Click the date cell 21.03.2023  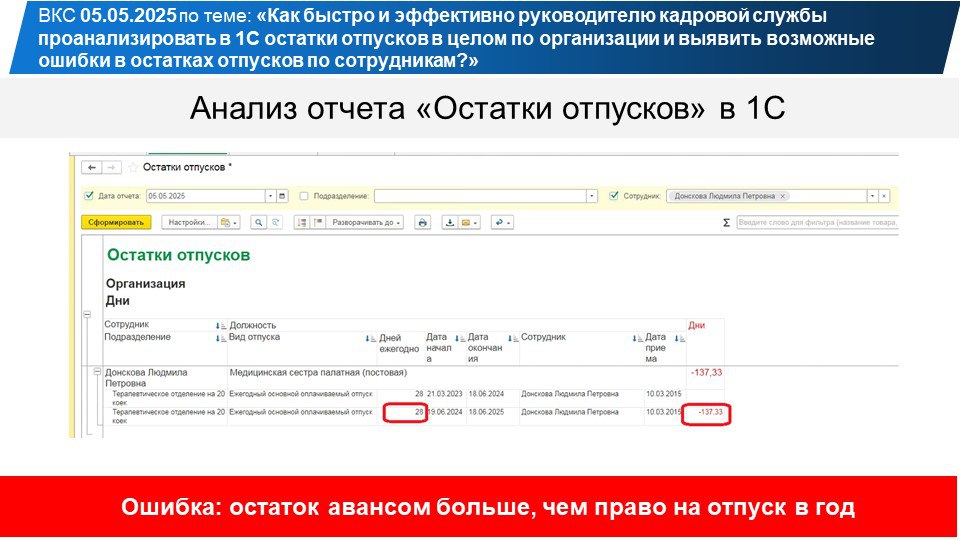[x=444, y=394]
